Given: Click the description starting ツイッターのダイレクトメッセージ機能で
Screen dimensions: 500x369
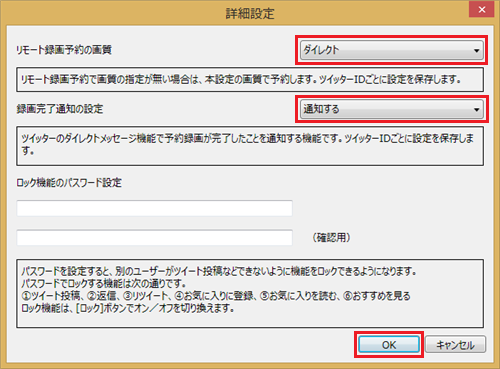Looking at the screenshot, I should 250,146.
